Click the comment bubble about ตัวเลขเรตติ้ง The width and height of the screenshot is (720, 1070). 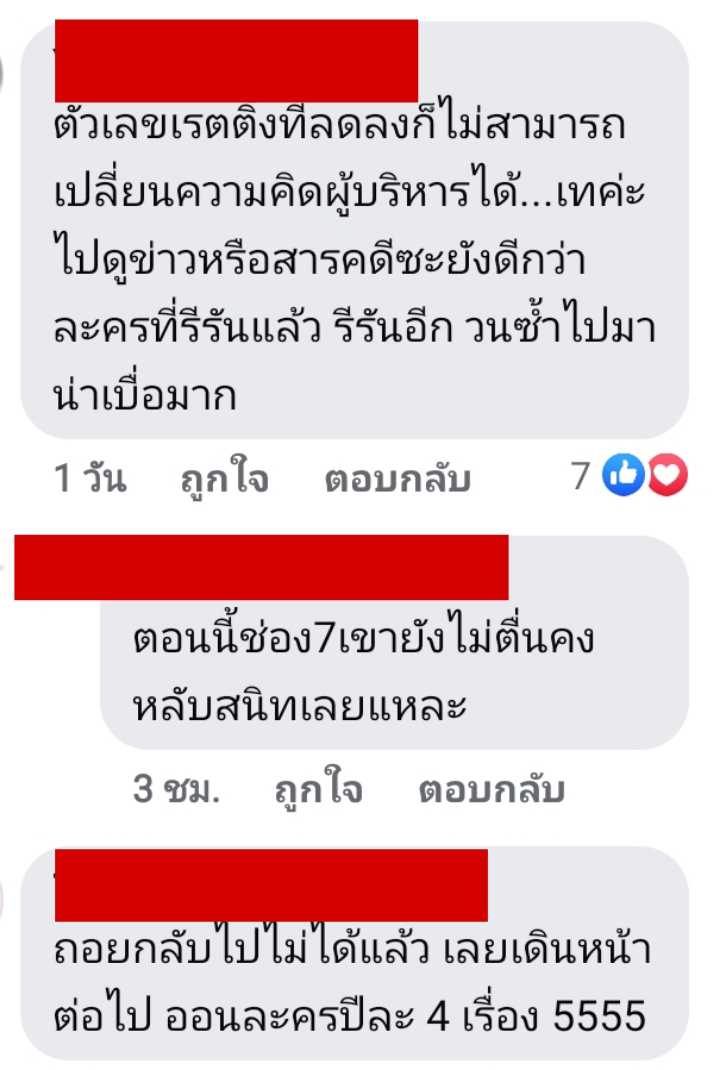point(354,230)
